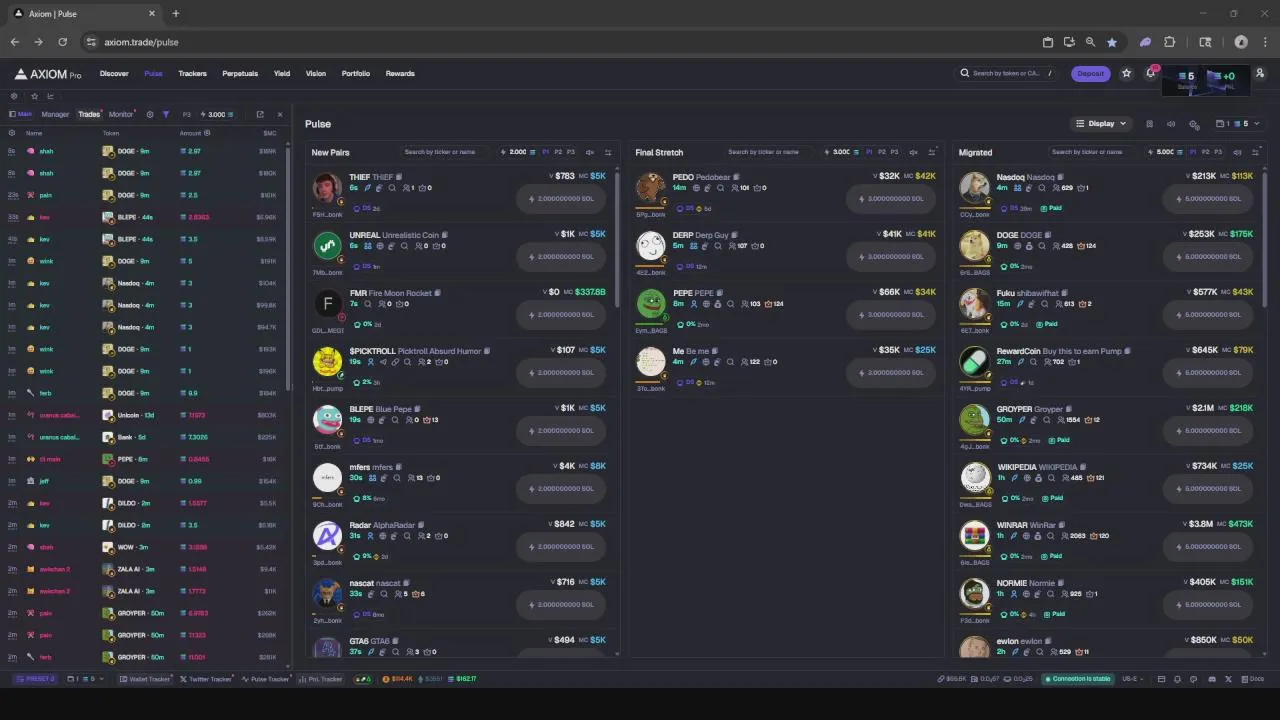Toggle Migrated column sound
Viewport: 1280px width, 720px height.
click(x=1237, y=152)
